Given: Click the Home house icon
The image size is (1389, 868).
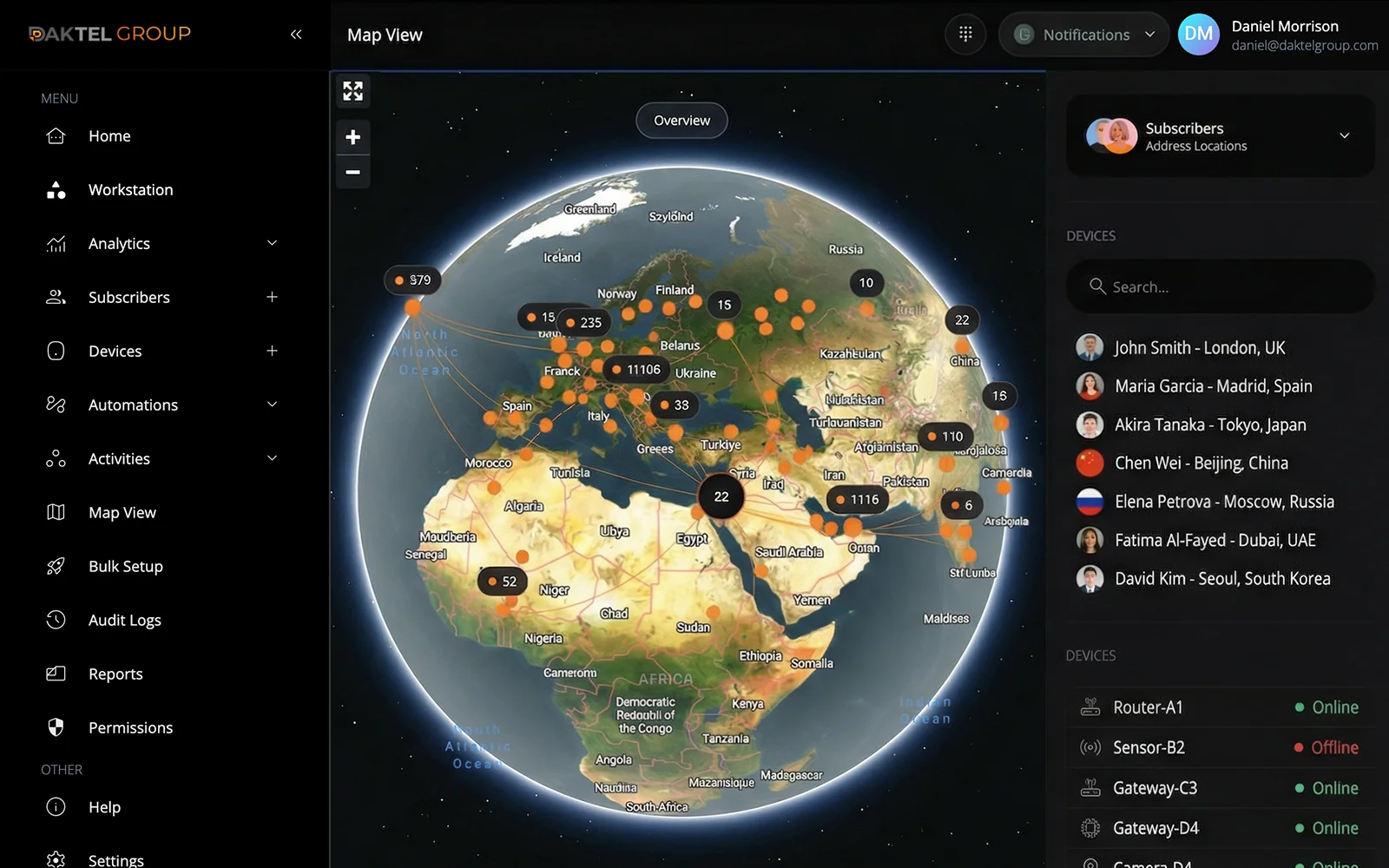Looking at the screenshot, I should [x=56, y=136].
